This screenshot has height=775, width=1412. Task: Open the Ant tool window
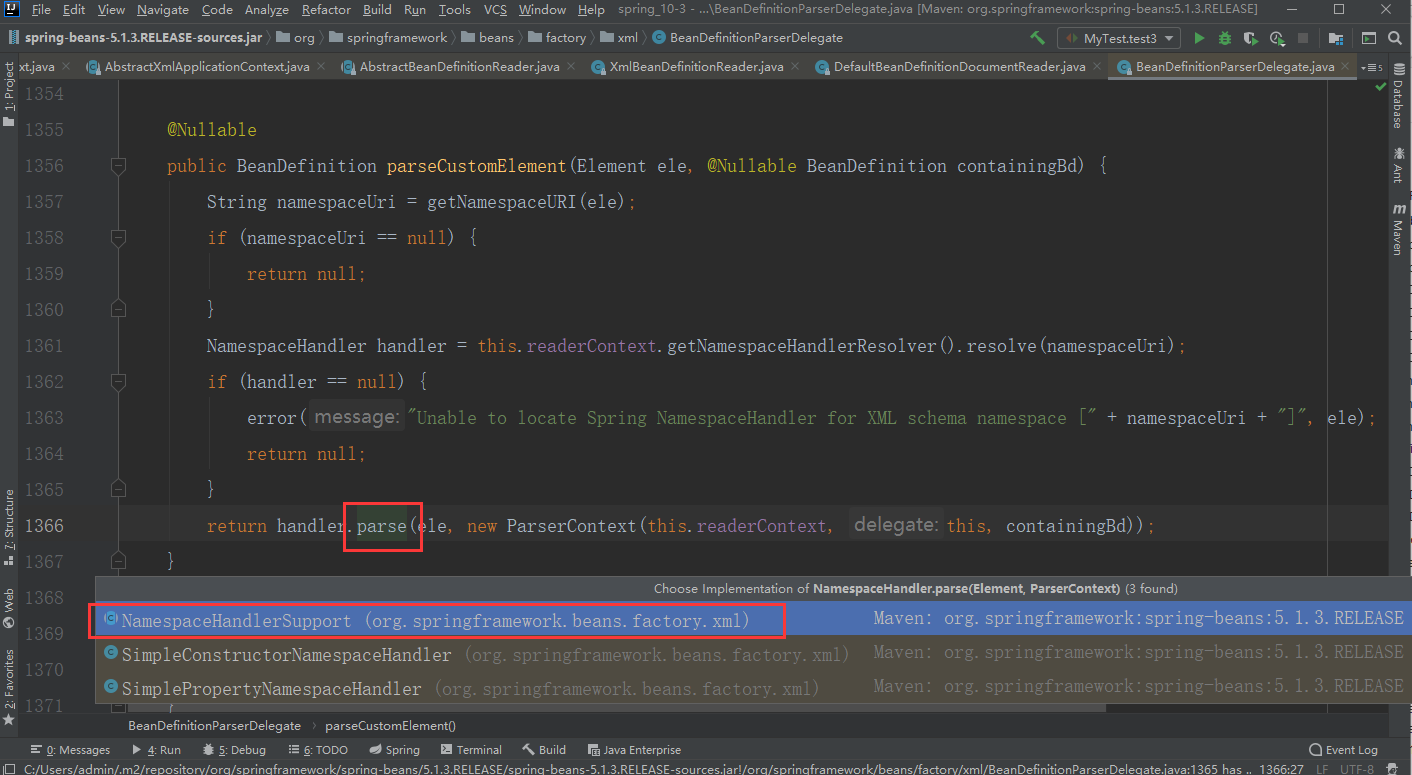tap(1398, 165)
